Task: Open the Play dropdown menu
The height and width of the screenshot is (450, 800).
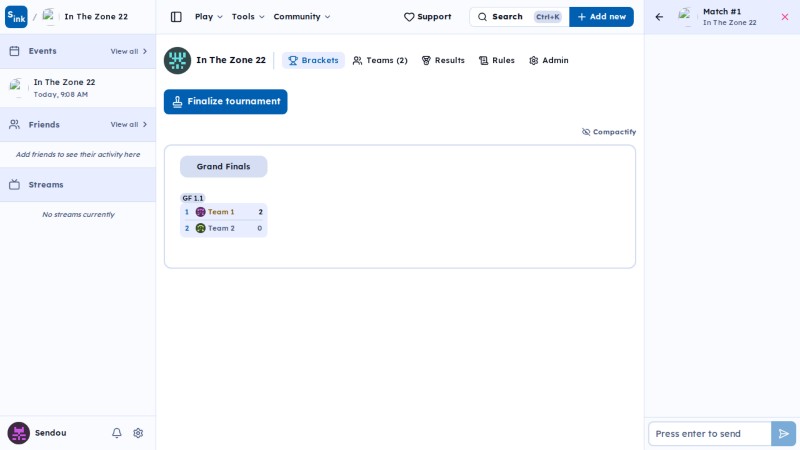Action: 209,17
